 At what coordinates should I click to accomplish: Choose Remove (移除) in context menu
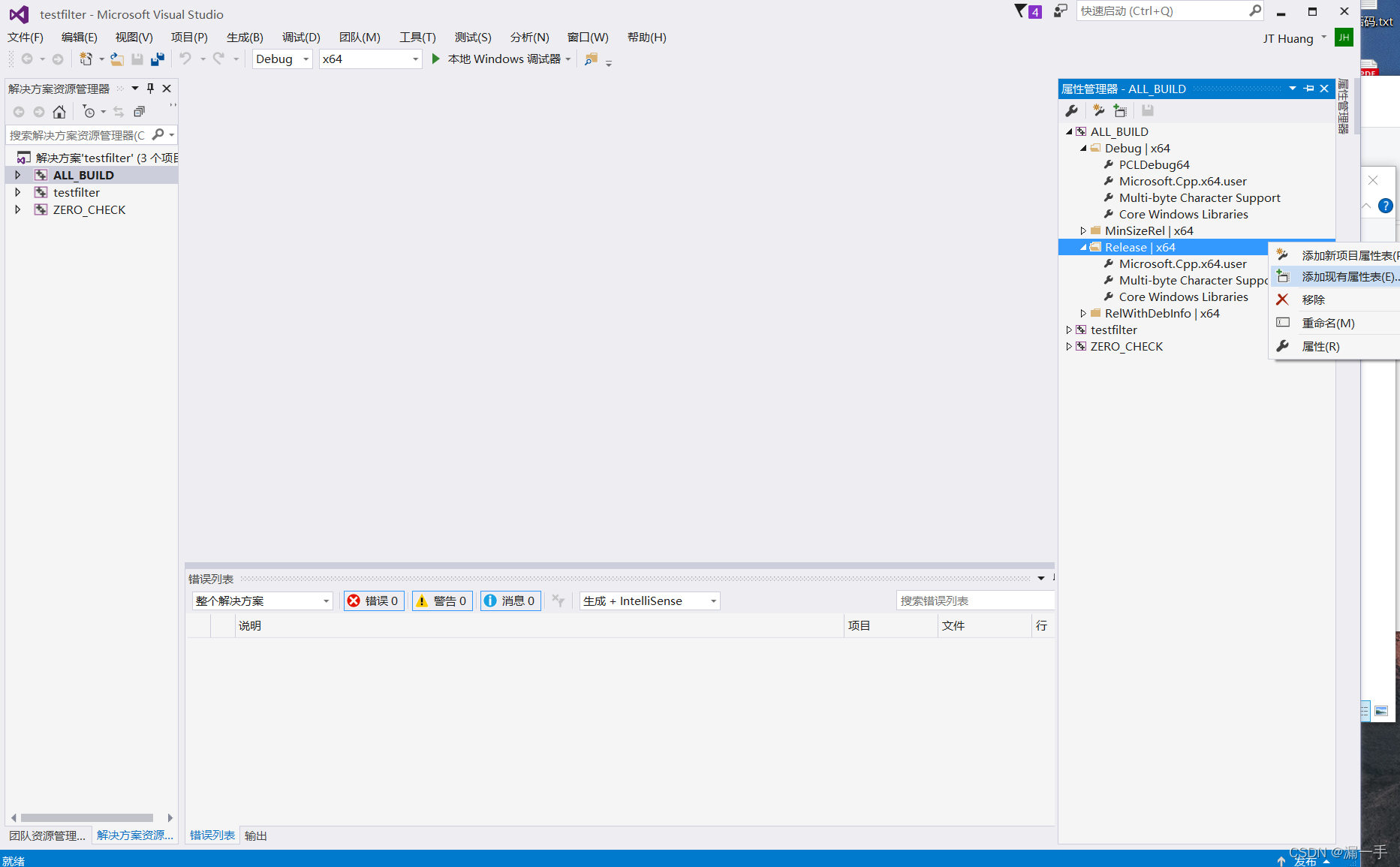(x=1335, y=300)
